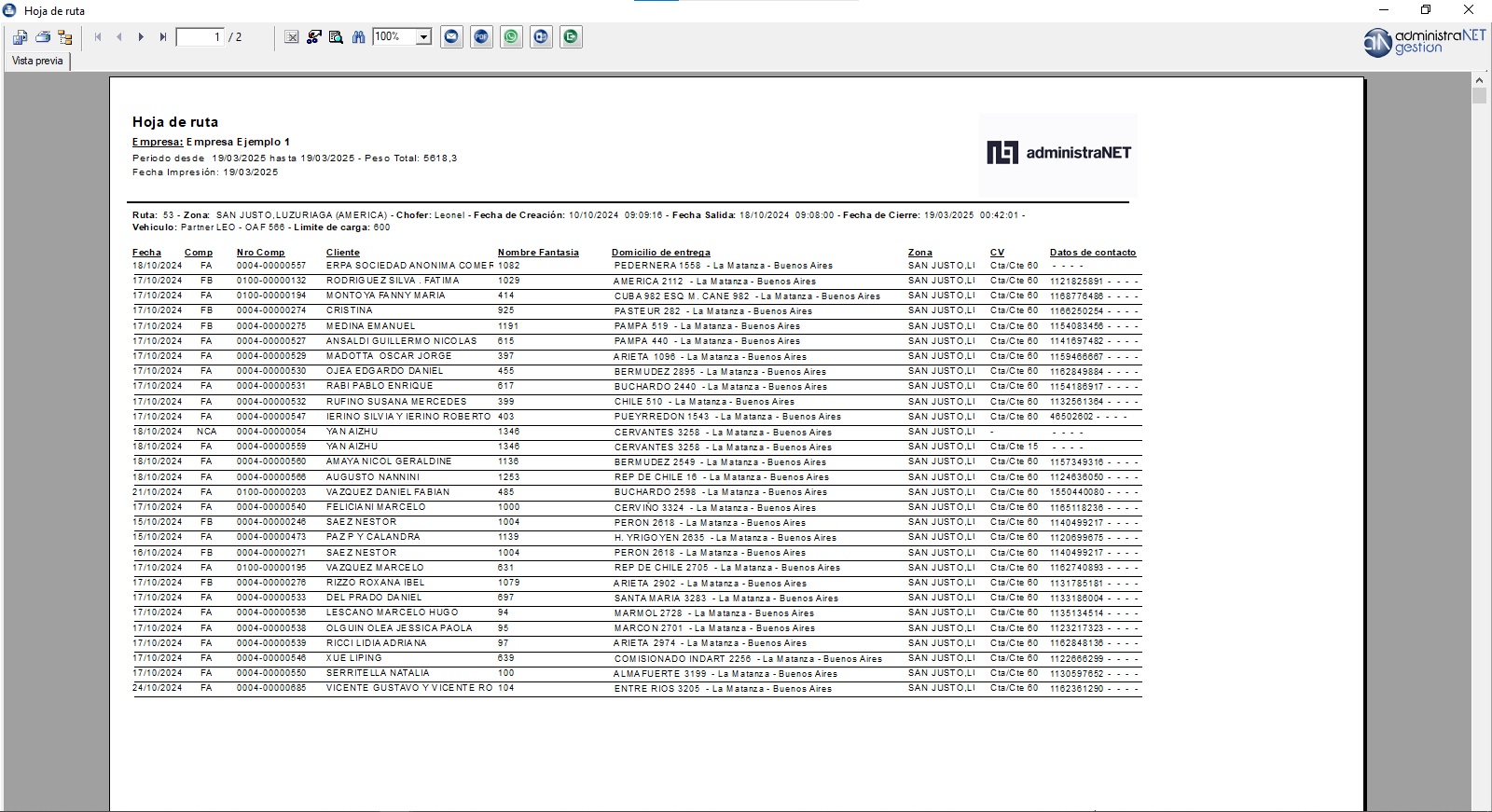This screenshot has width=1492, height=812.
Task: Click client RUFINO SUSANA MERCEDES
Action: pos(396,402)
